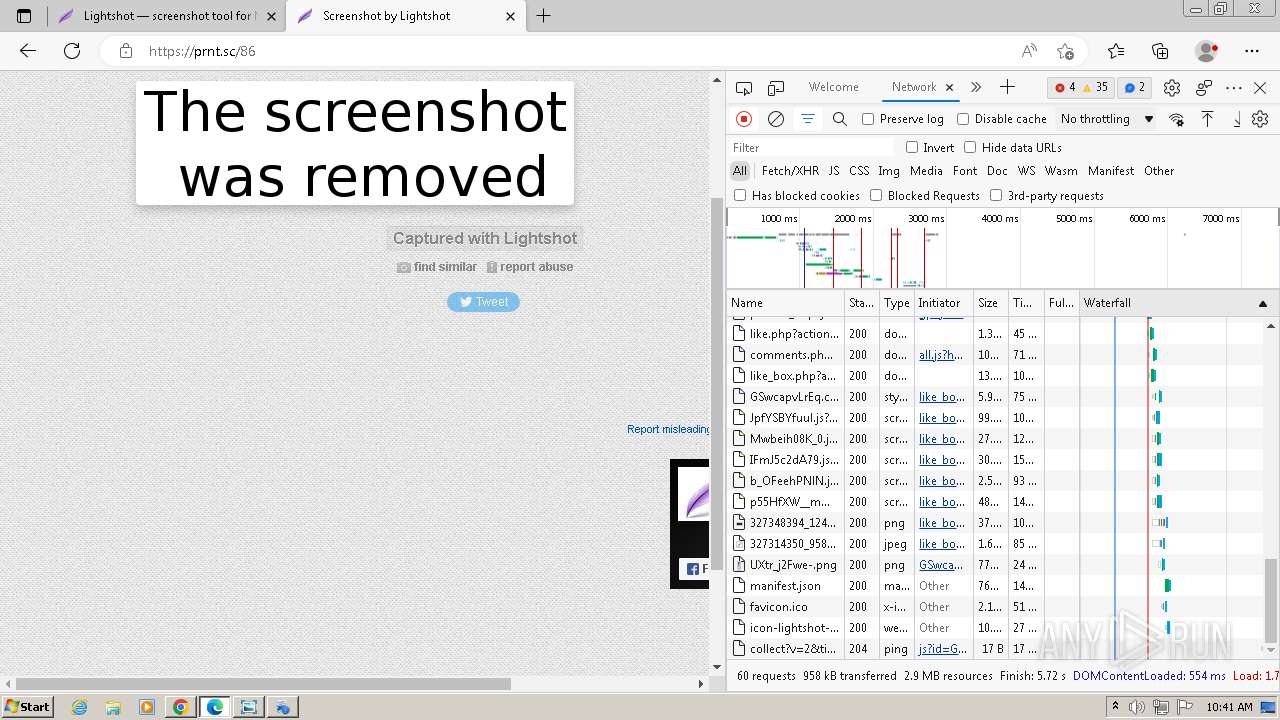Open Customize and control DevTools ellipsis

click(1234, 88)
